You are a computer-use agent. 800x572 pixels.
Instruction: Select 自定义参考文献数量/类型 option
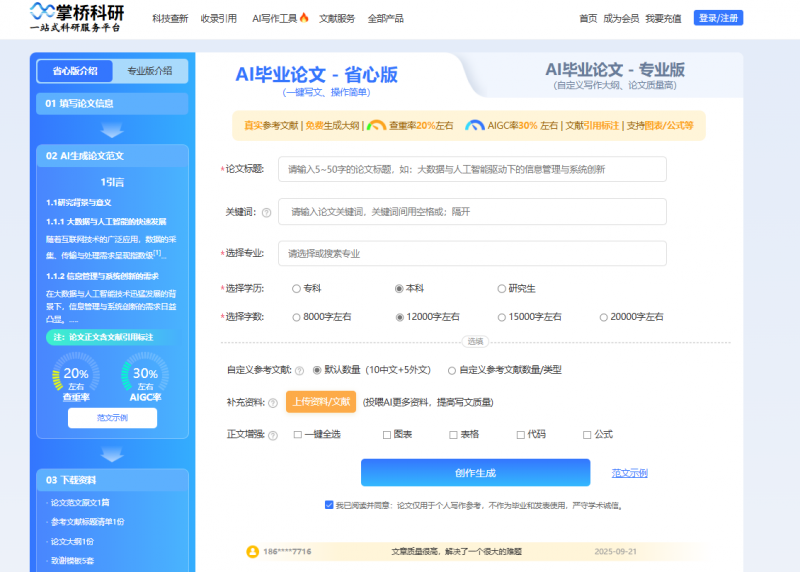point(452,370)
